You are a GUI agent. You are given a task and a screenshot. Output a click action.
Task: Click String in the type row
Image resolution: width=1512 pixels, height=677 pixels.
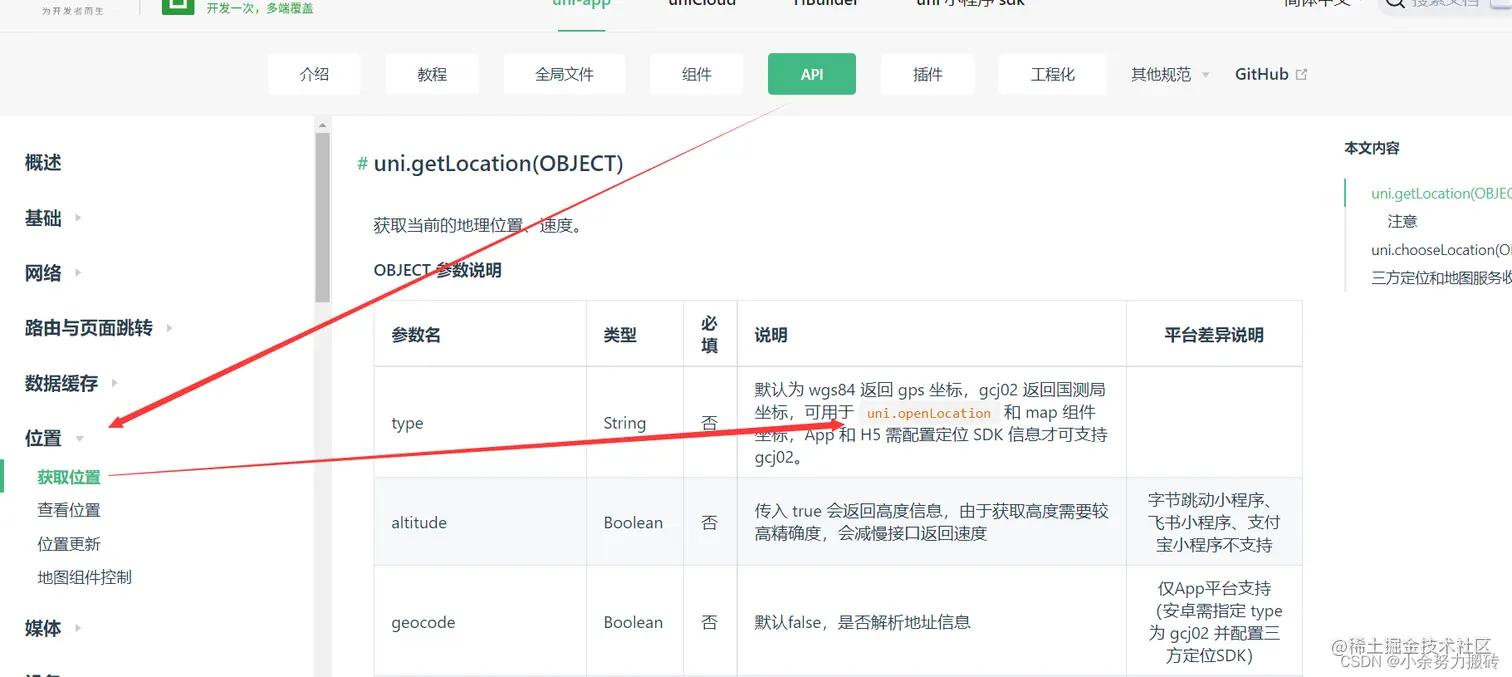click(625, 423)
